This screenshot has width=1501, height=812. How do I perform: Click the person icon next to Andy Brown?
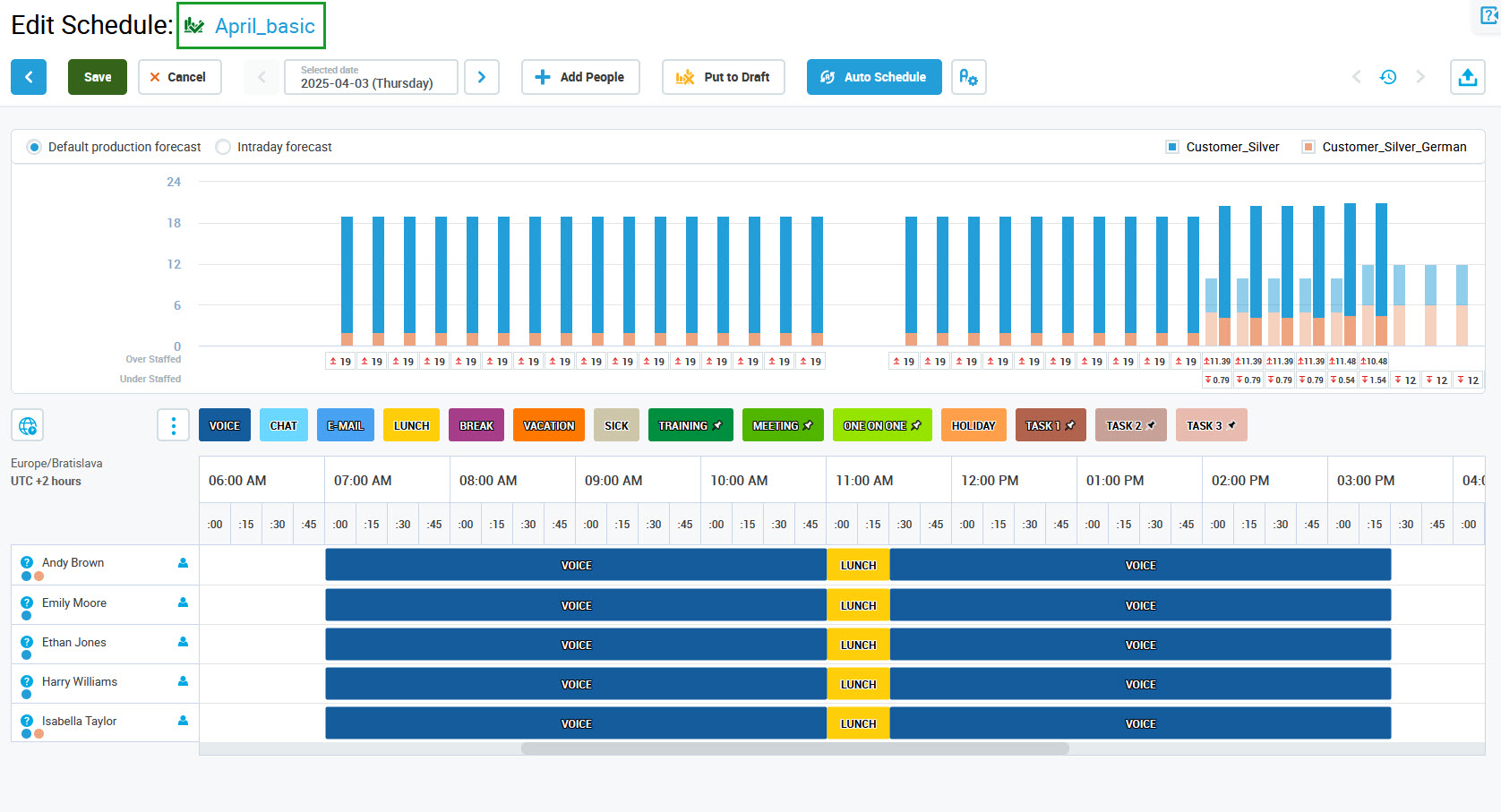183,563
